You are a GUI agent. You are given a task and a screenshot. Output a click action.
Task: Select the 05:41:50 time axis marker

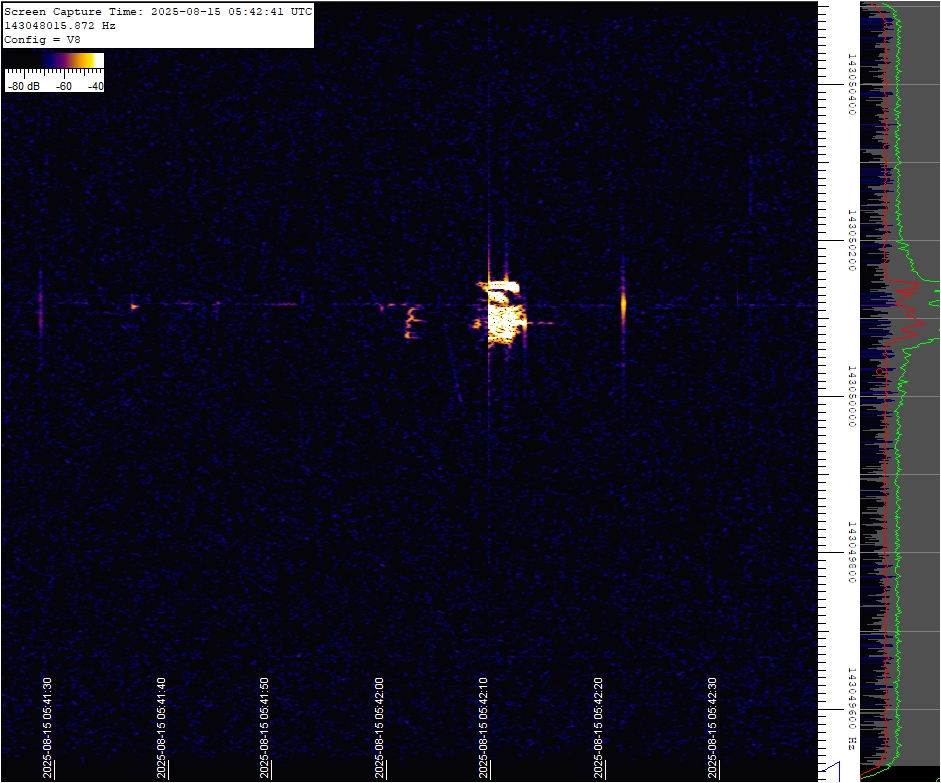click(x=264, y=728)
